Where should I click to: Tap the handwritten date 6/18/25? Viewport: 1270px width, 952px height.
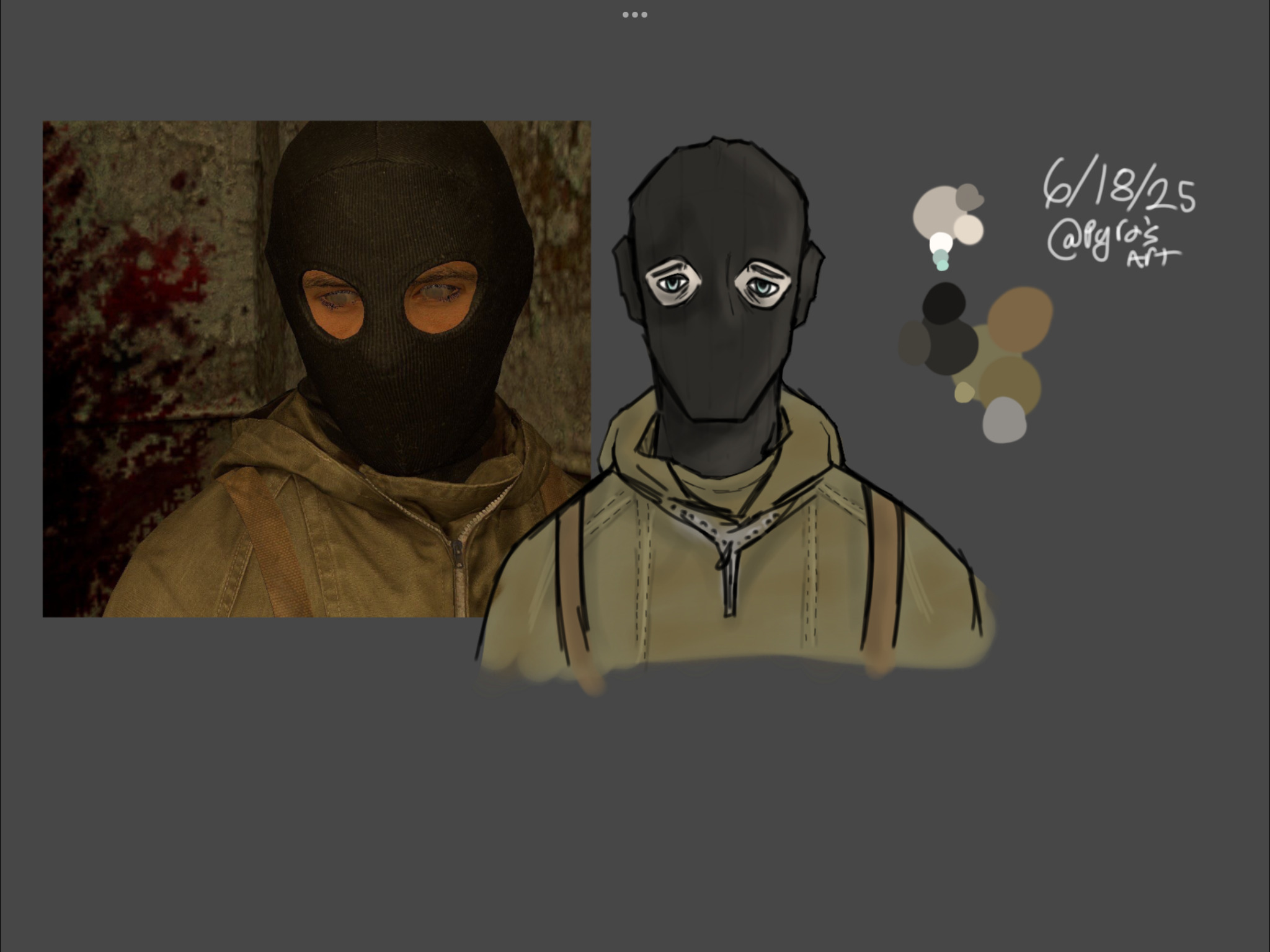1119,183
